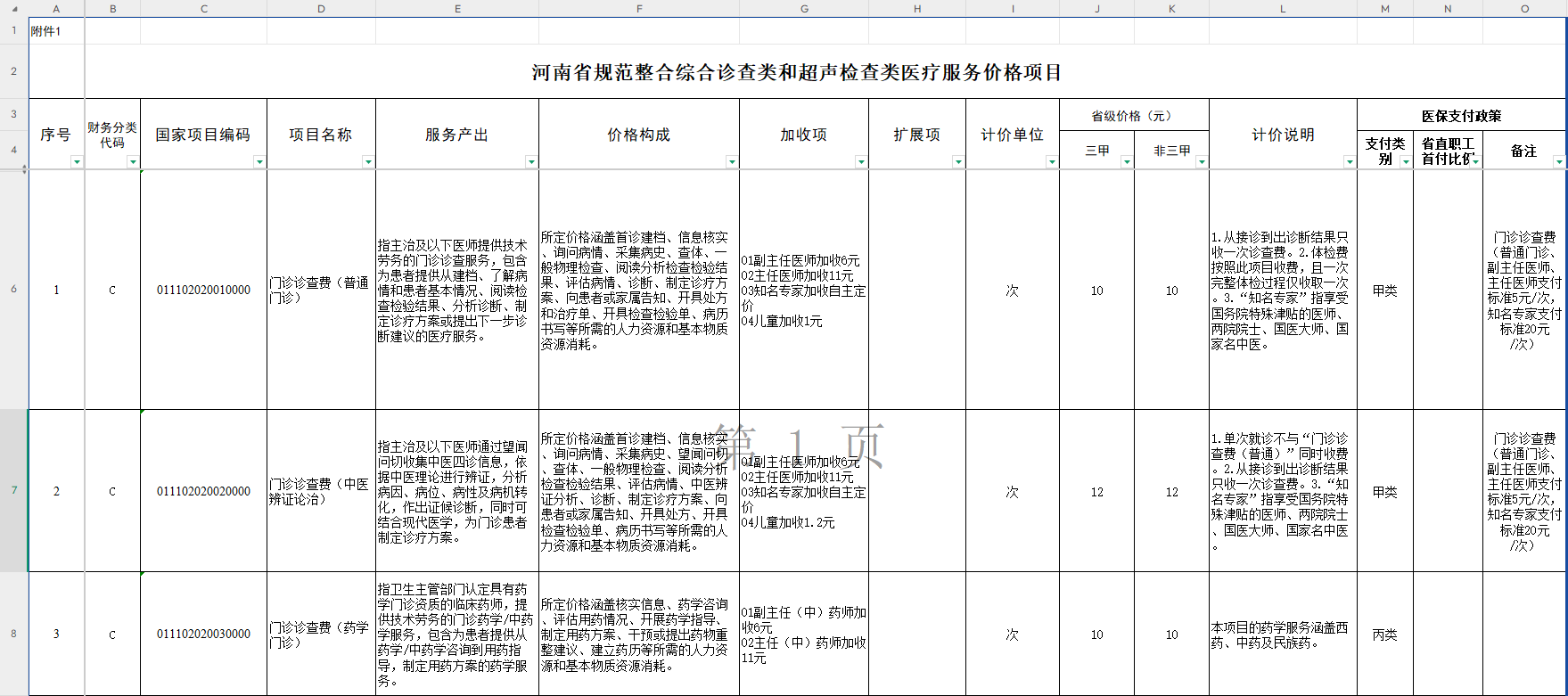This screenshot has height=696, width=1568.
Task: Select the title cell 河南省规范整合综合诊查类
Action: pos(797,72)
